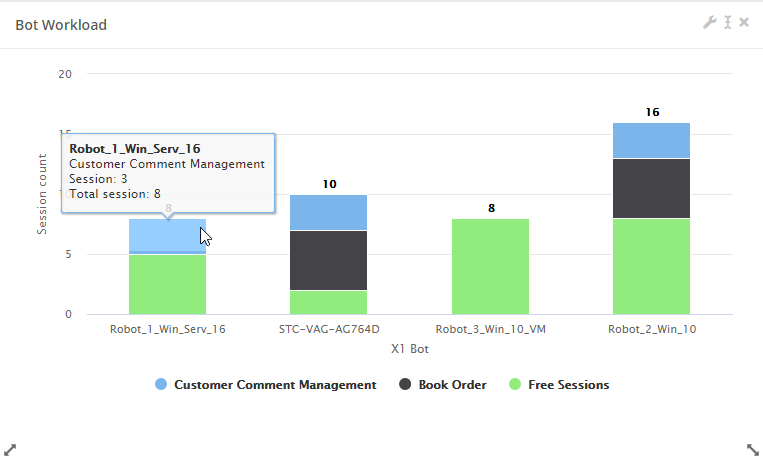The image size is (763, 460).
Task: Click dark legend dot for Book Order
Action: [405, 384]
